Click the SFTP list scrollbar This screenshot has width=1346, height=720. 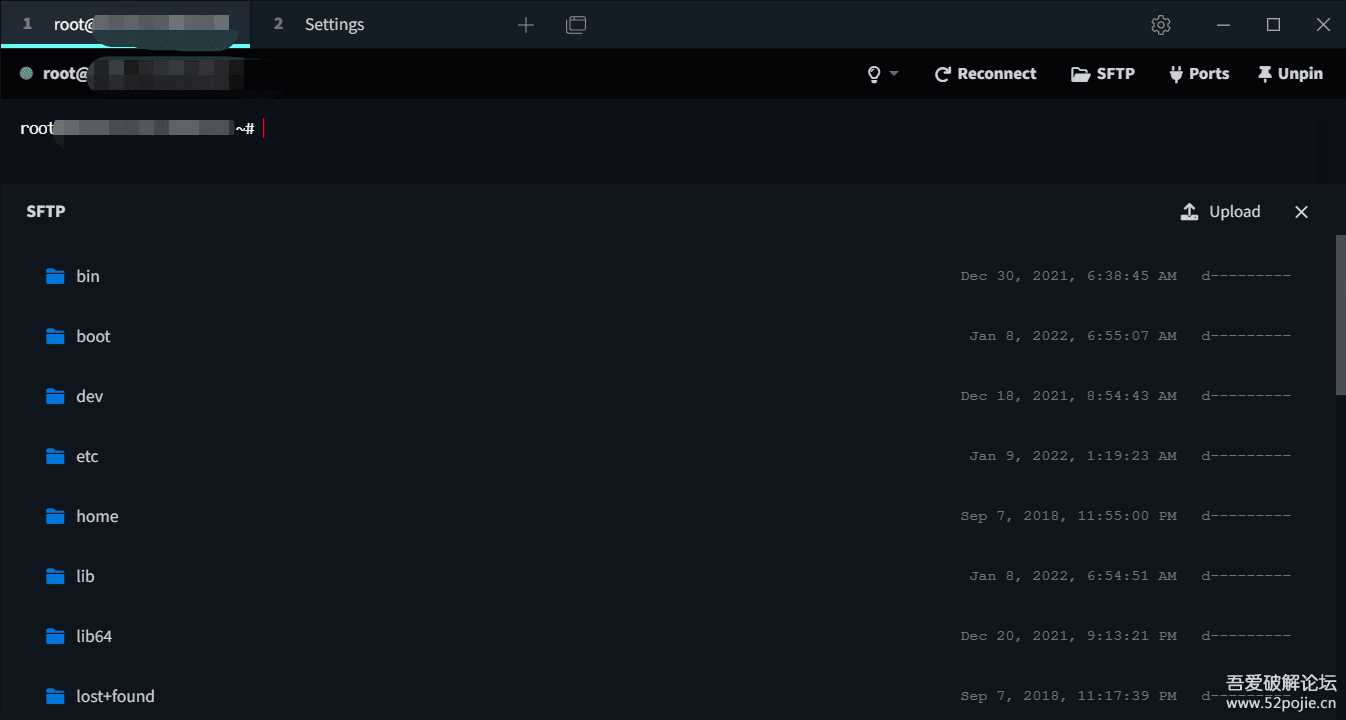[1340, 315]
